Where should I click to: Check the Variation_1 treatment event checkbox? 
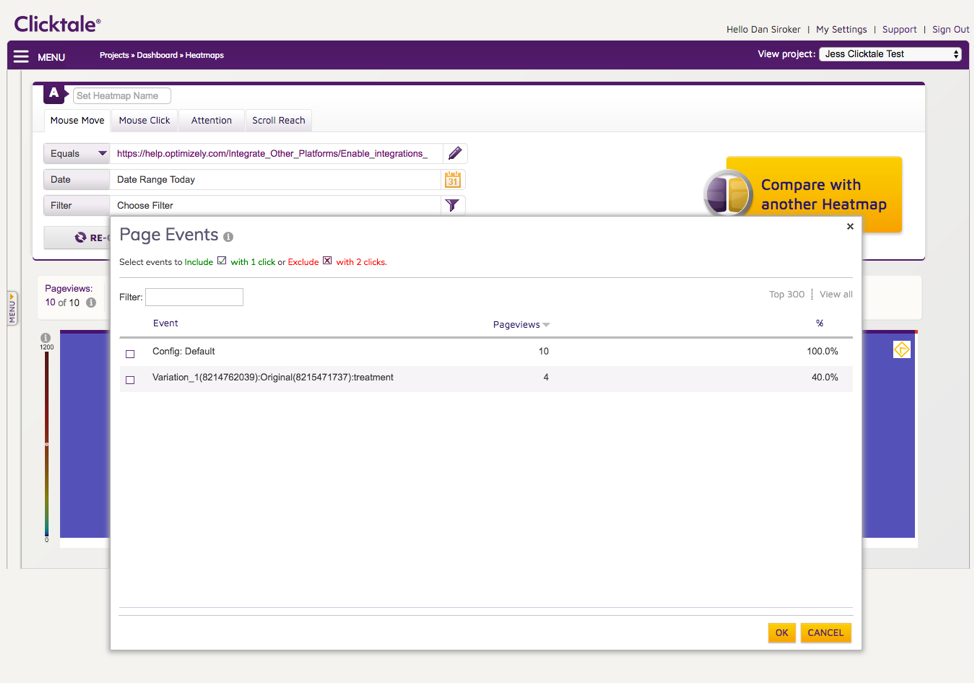pos(130,380)
